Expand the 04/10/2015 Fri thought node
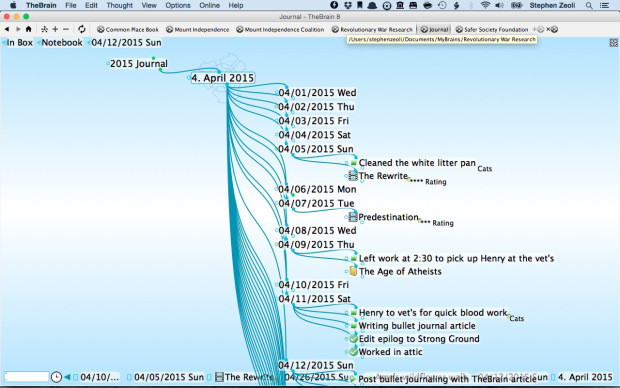Image resolution: width=620 pixels, height=388 pixels. pyautogui.click(x=314, y=284)
